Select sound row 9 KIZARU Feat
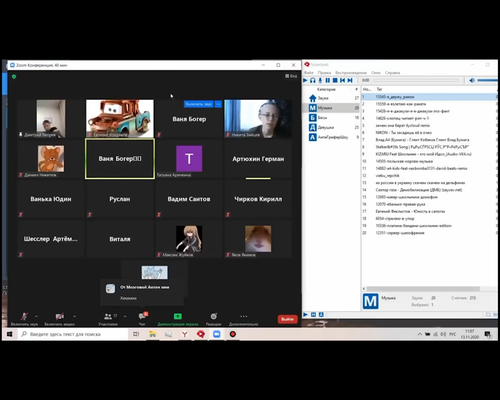 [x=429, y=154]
